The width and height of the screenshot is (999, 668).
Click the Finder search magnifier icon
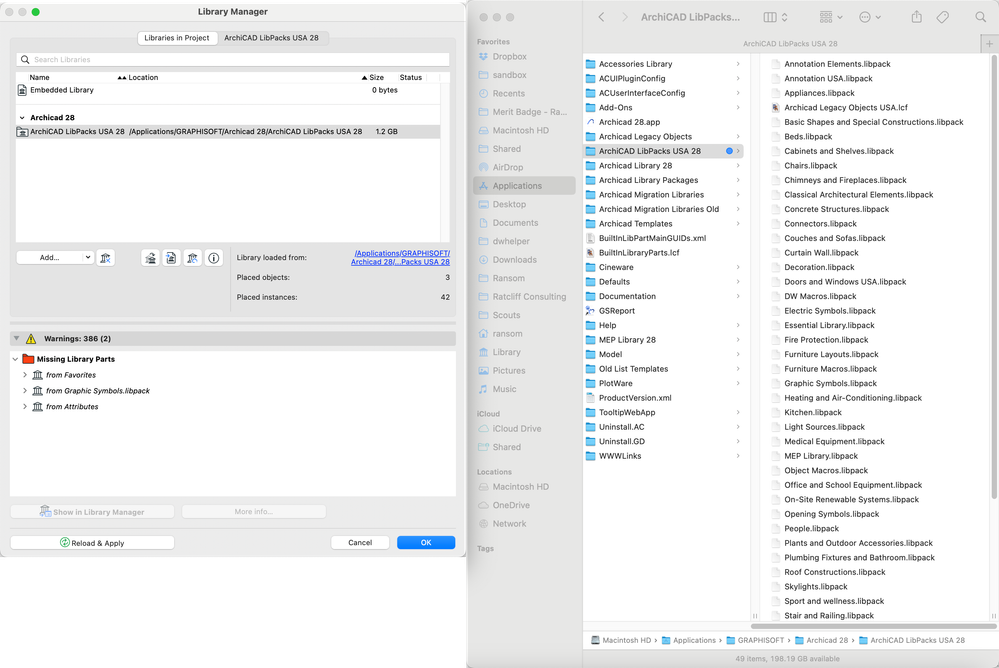pyautogui.click(x=981, y=17)
